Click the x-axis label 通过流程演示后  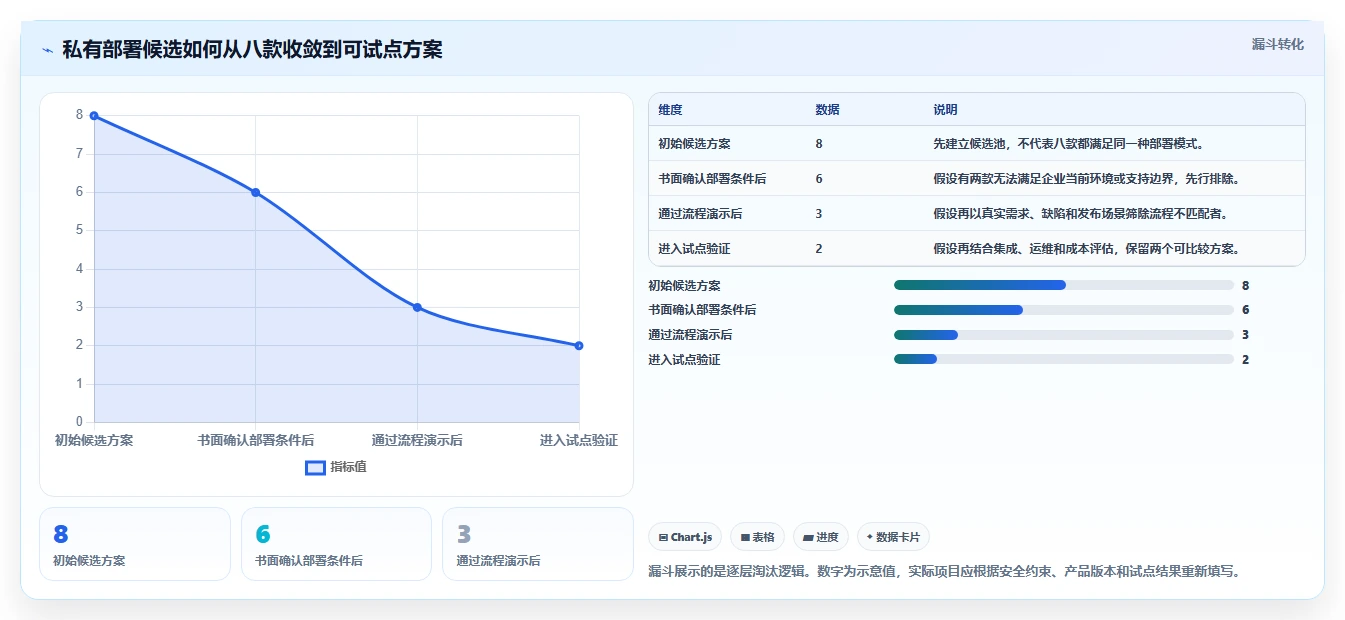point(417,440)
